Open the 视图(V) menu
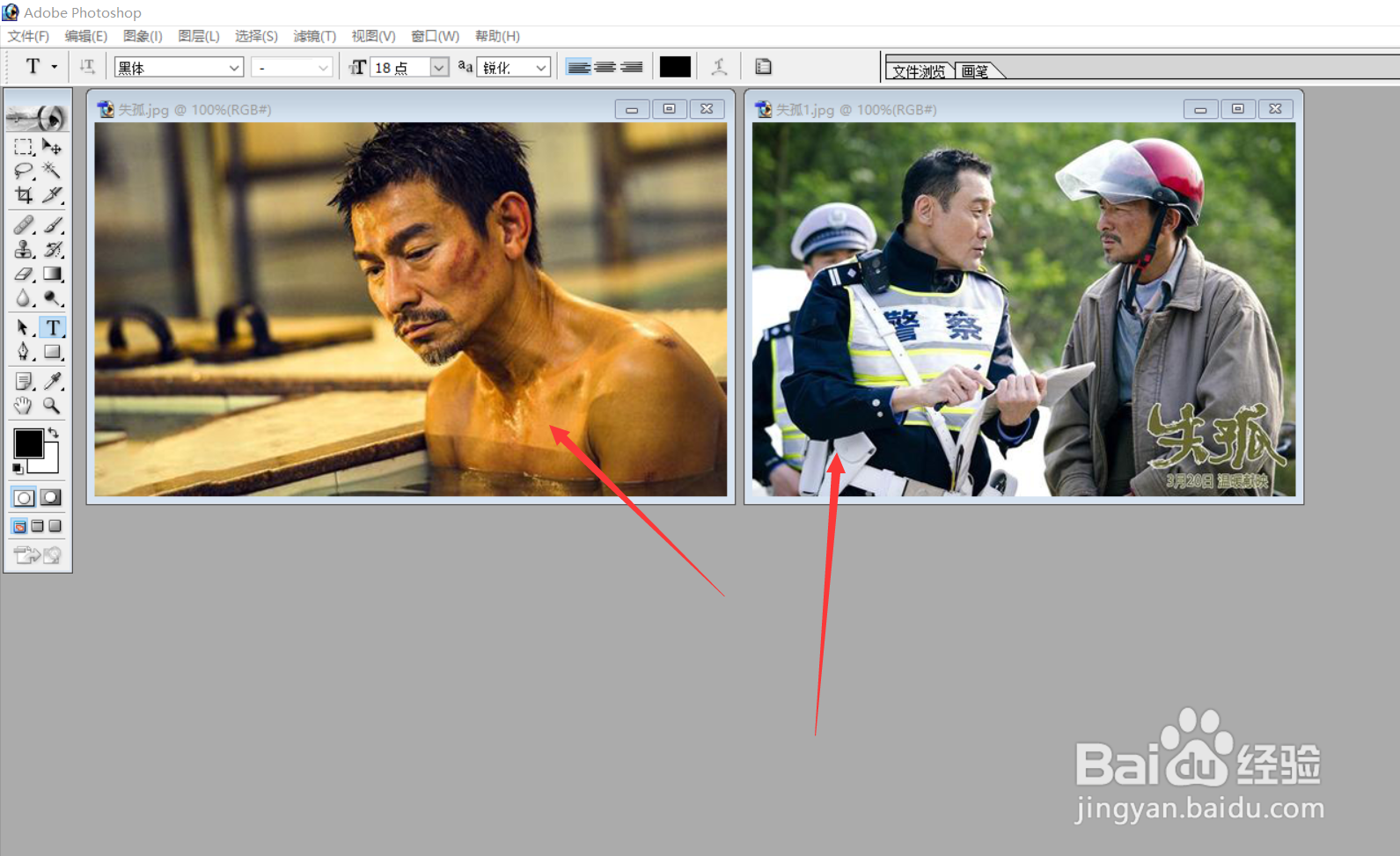The height and width of the screenshot is (856, 1400). (373, 36)
